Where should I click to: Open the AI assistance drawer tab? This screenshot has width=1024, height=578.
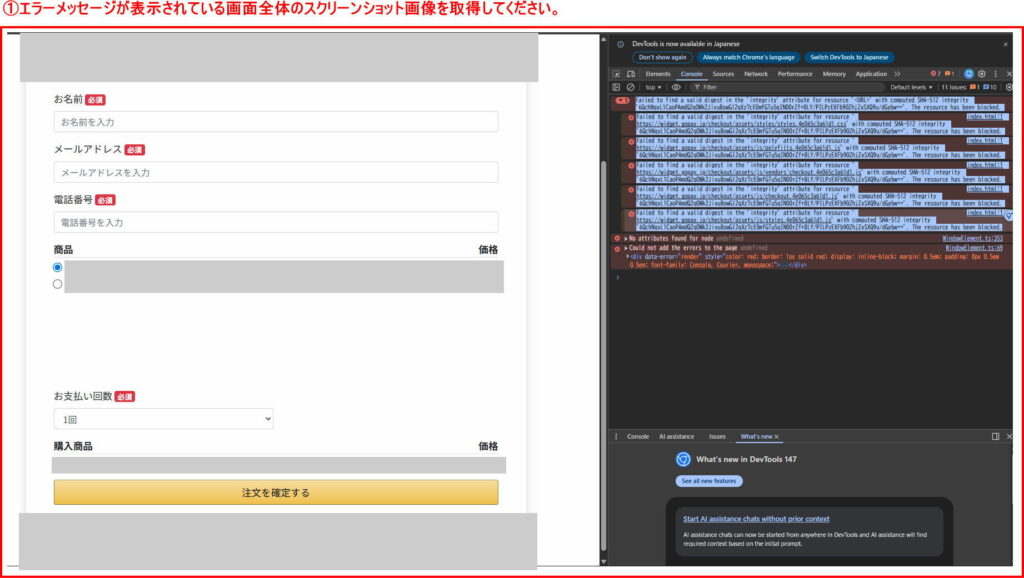click(676, 437)
